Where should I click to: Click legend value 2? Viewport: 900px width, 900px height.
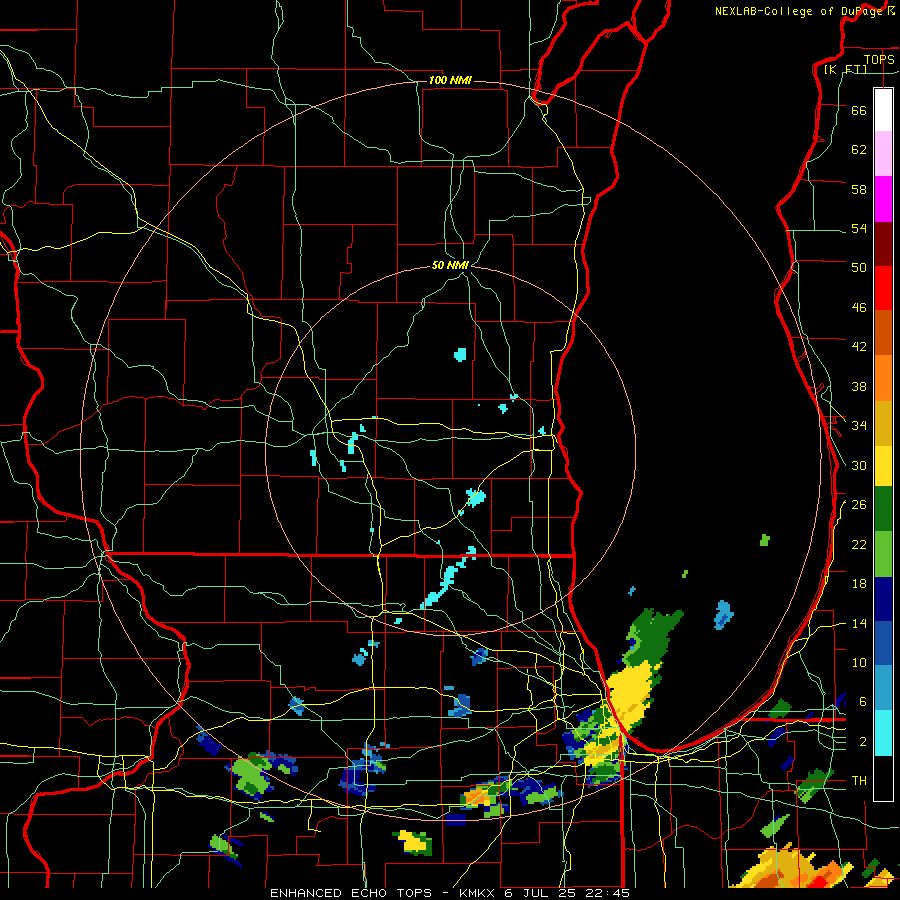tap(862, 742)
